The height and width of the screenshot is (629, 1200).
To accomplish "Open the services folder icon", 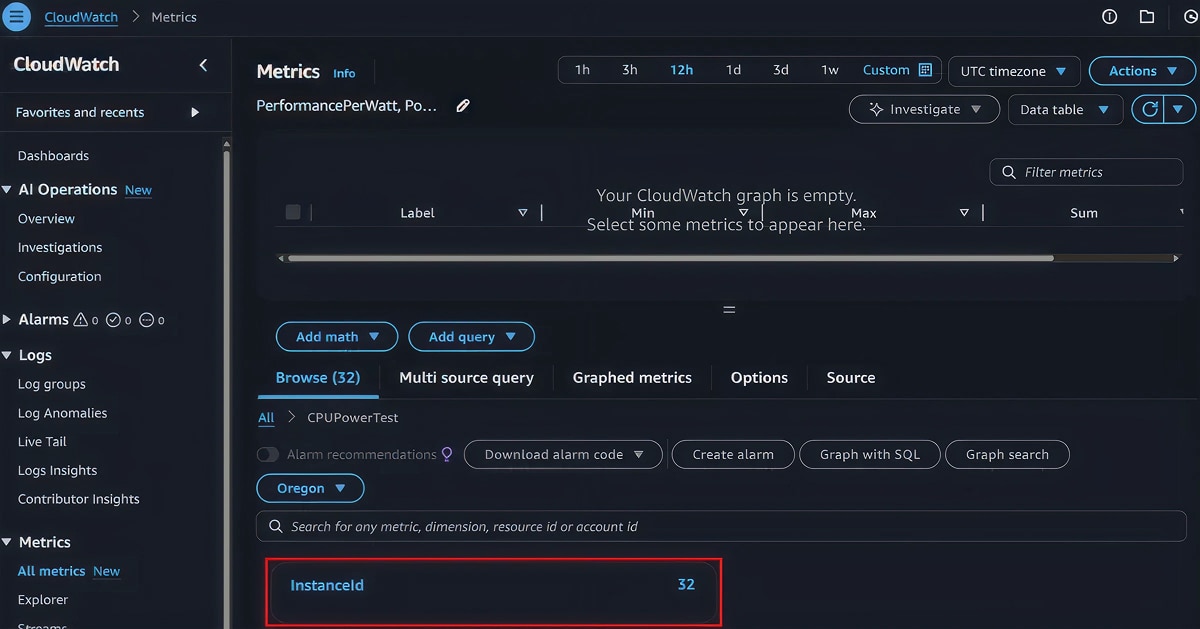I will click(1147, 17).
